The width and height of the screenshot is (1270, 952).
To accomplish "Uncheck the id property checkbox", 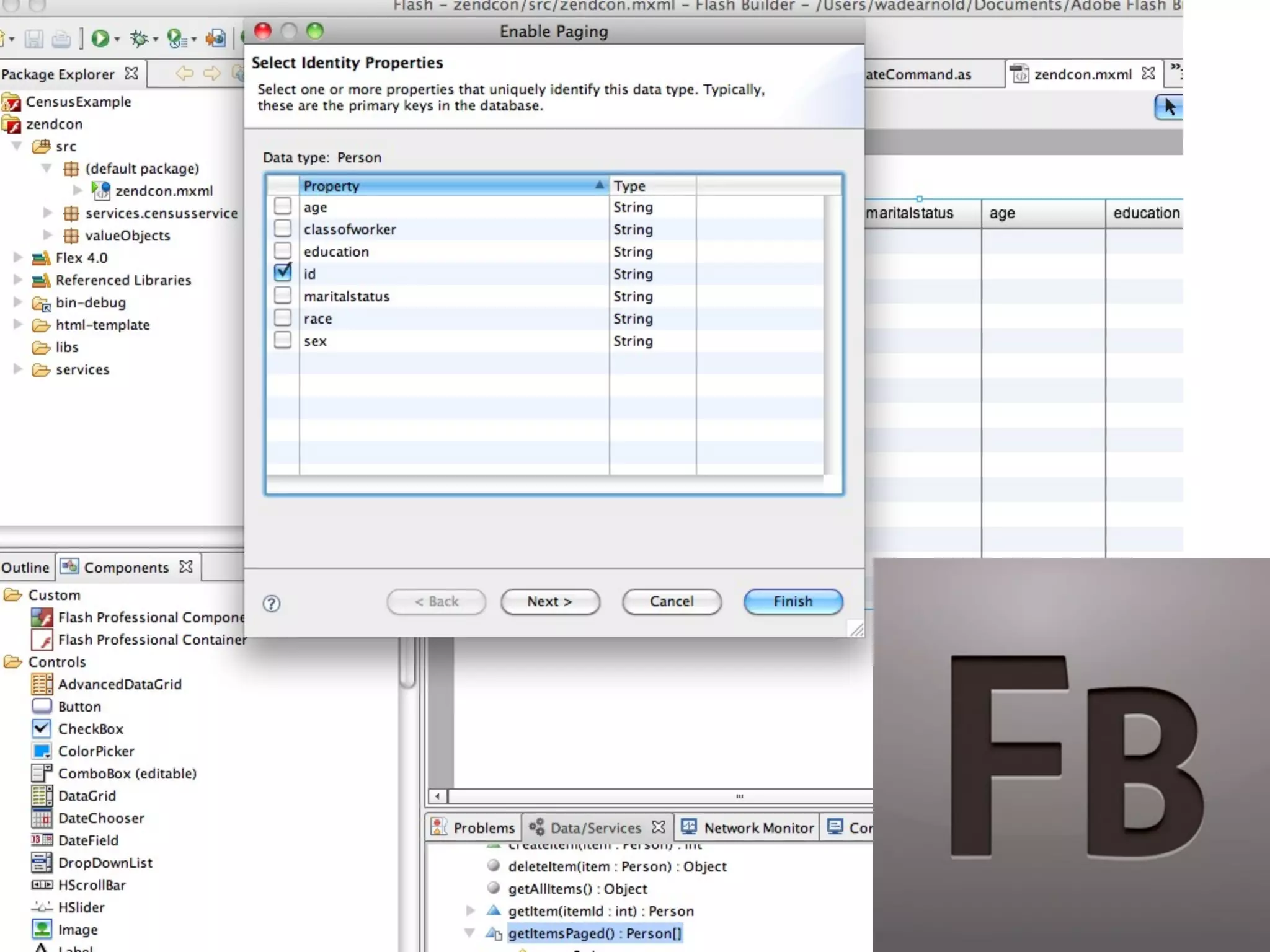I will click(x=283, y=273).
